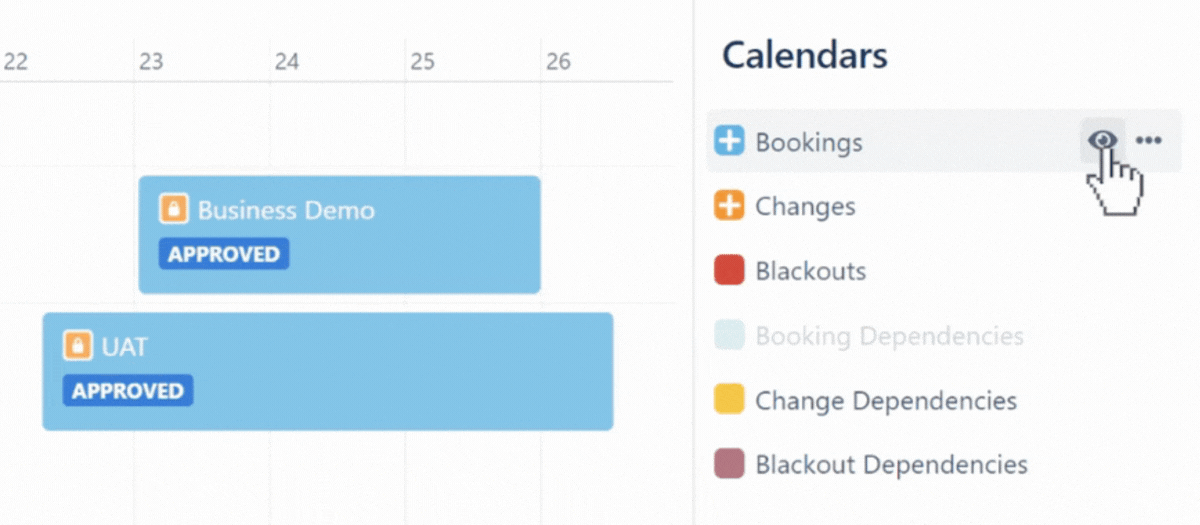1200x525 pixels.
Task: Click the lock icon on Business Demo
Action: 174,210
